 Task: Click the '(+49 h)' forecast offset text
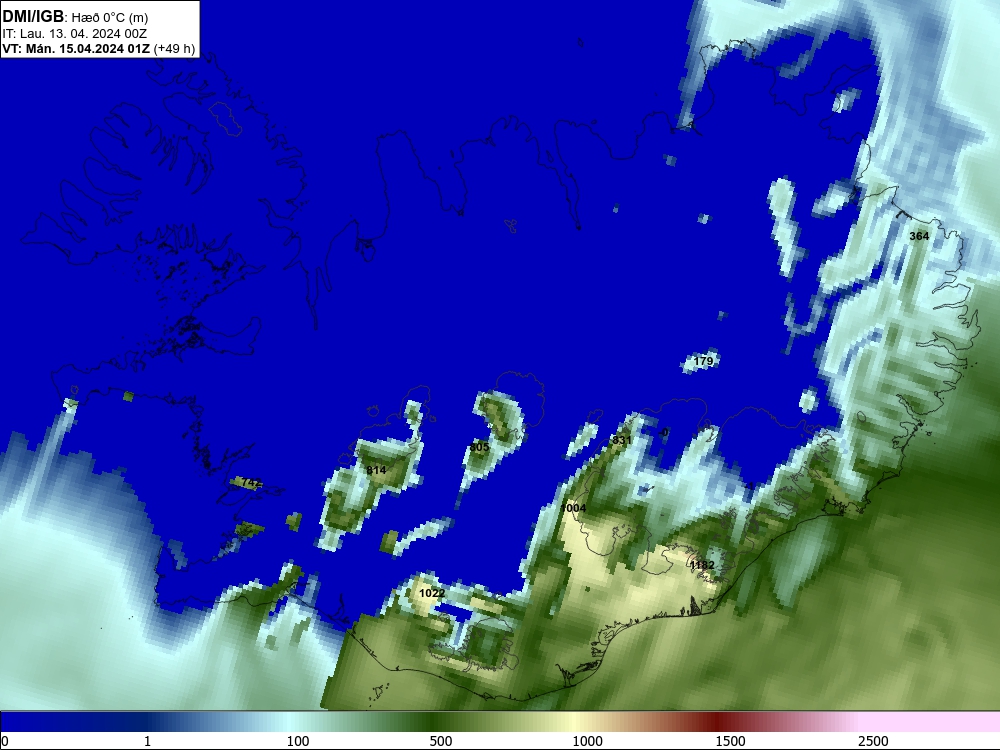(x=174, y=49)
